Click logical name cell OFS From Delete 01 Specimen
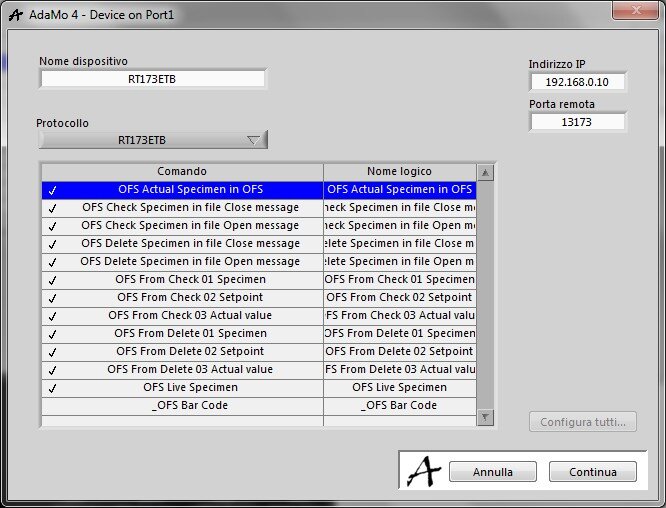Image resolution: width=666 pixels, height=508 pixels. (400, 334)
